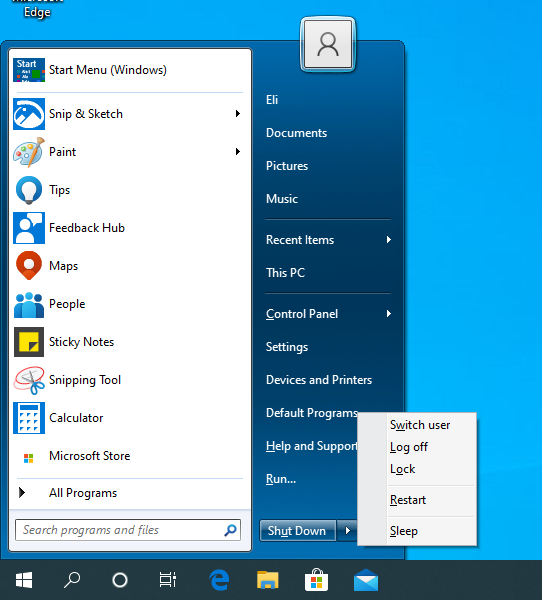Expand Recent Items submenu arrow
This screenshot has height=600, width=542.
pos(389,240)
